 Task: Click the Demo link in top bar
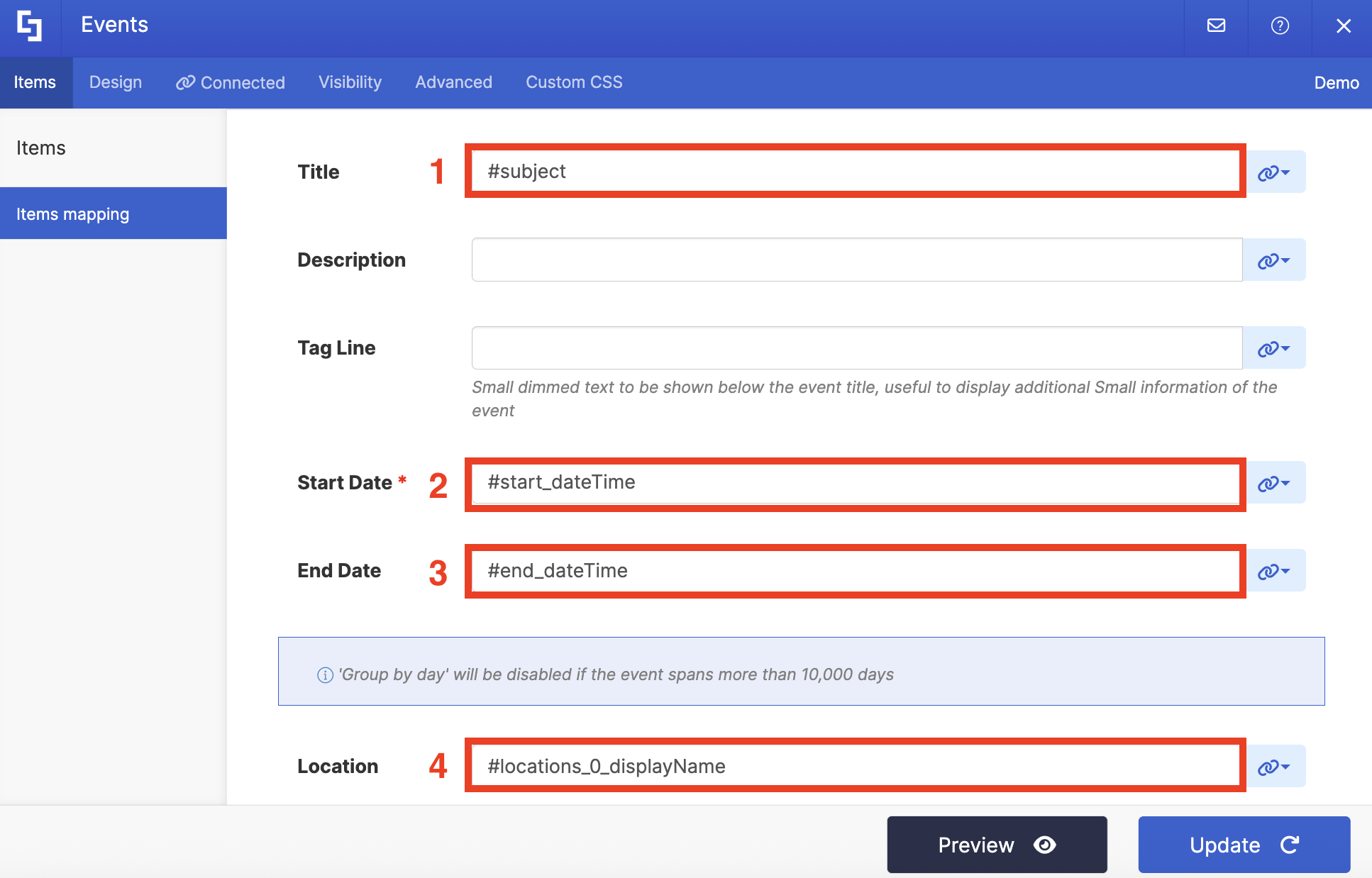click(x=1336, y=83)
